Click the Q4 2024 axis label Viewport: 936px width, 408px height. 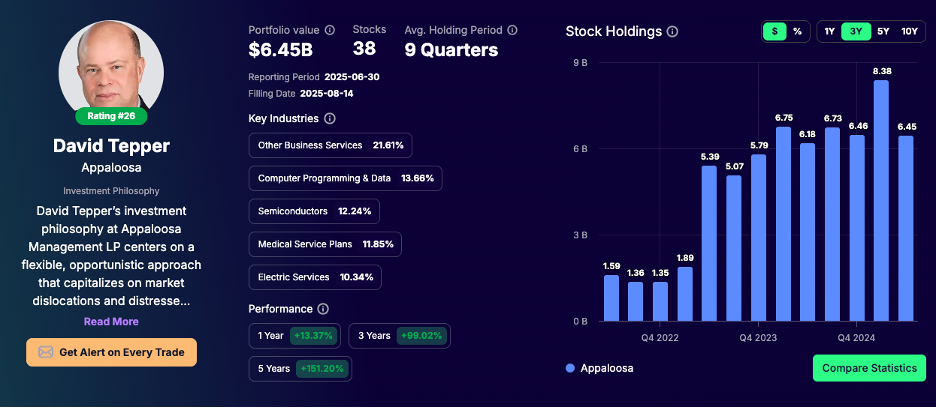856,338
